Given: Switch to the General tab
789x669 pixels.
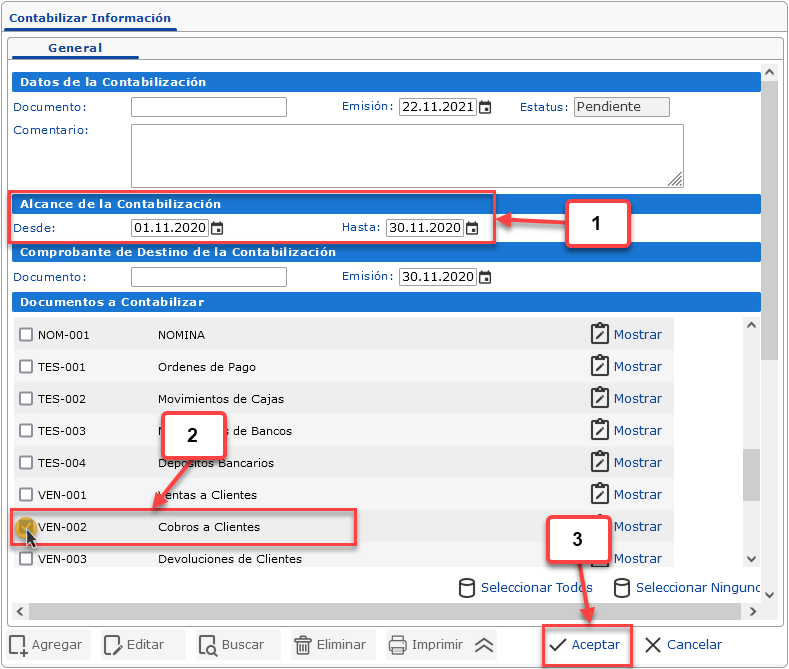Looking at the screenshot, I should pos(75,48).
